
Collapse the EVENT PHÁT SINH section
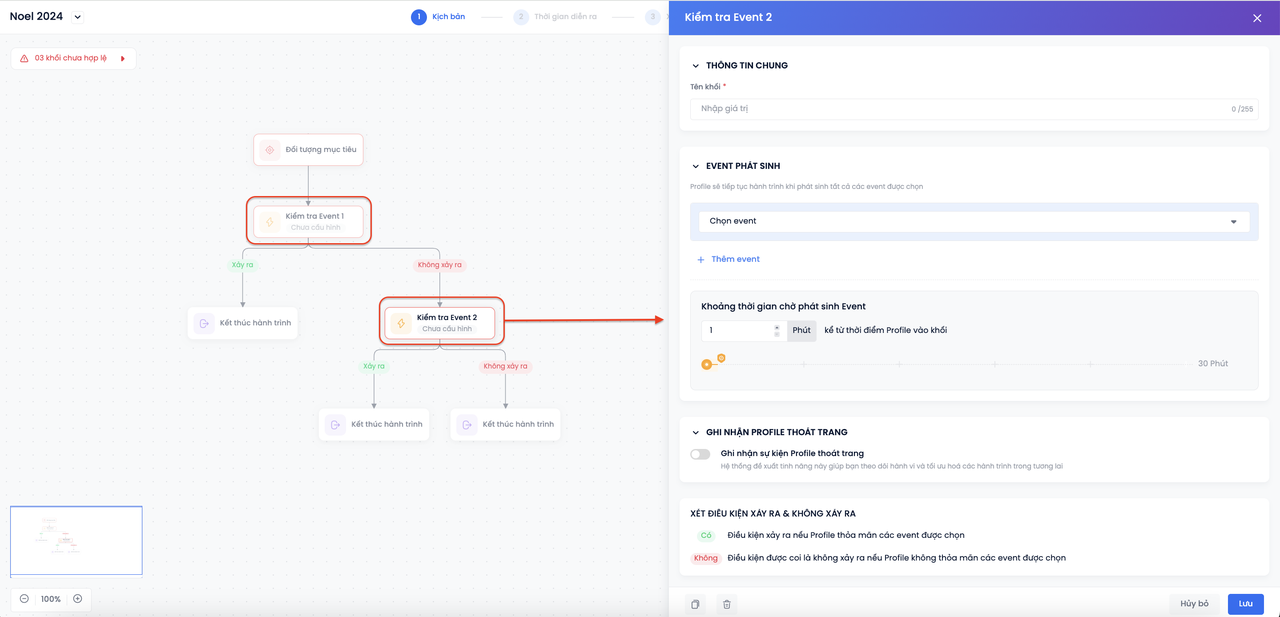696,166
